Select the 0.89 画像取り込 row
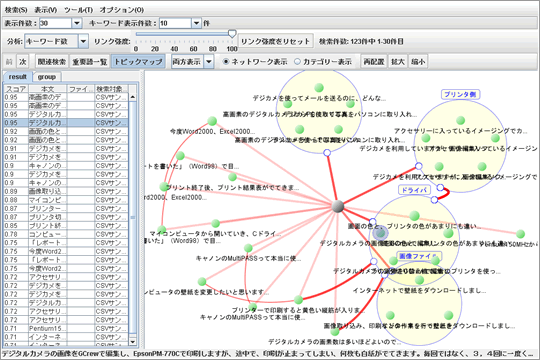Screen dimensions: 540x360 click(66, 191)
